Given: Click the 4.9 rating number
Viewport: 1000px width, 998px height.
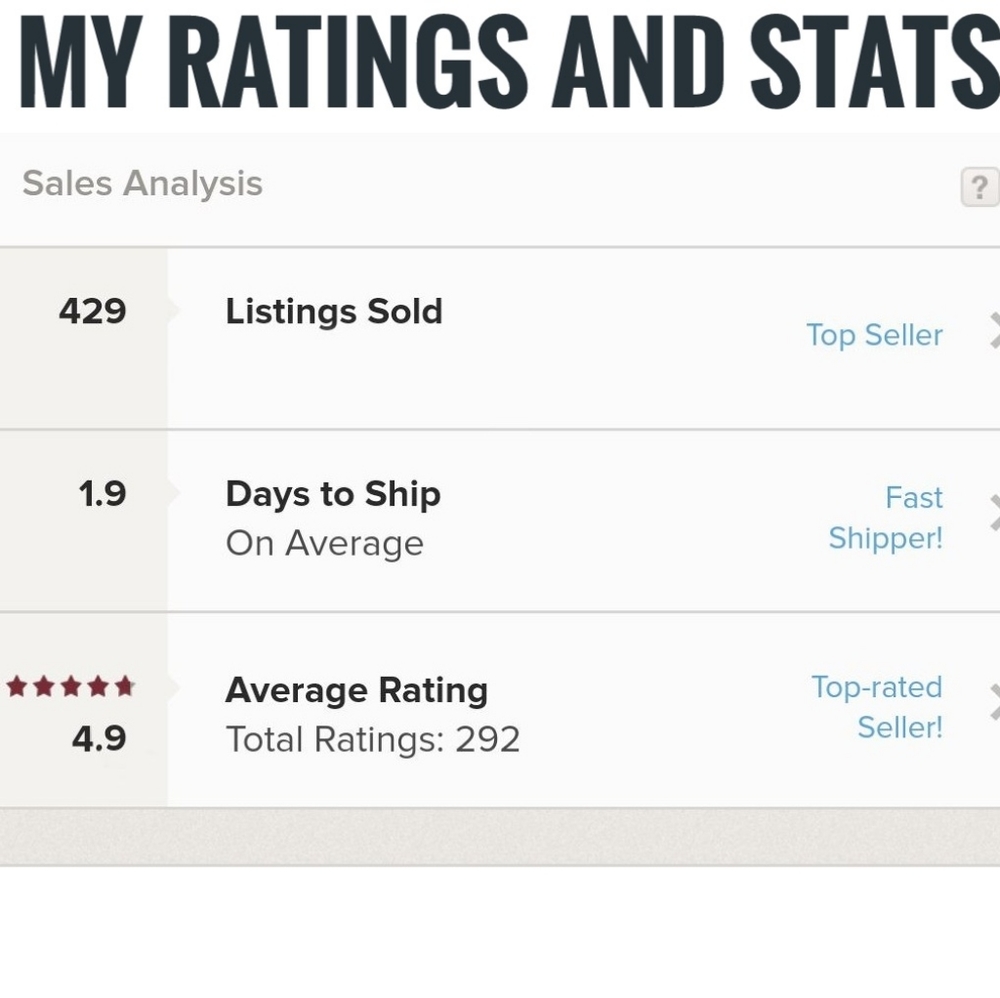Looking at the screenshot, I should [99, 738].
